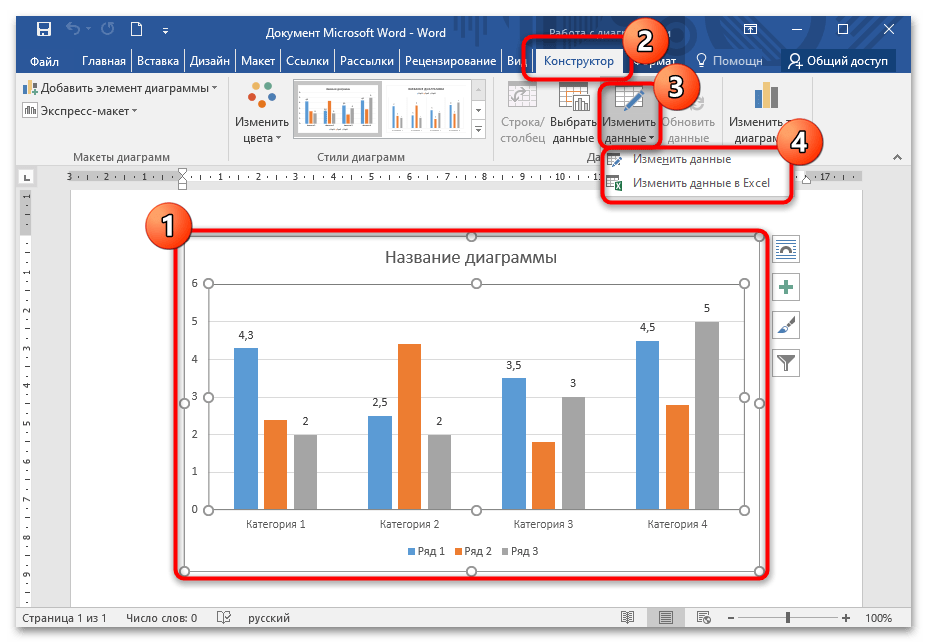Switch to Read Mode view icon

pos(627,618)
